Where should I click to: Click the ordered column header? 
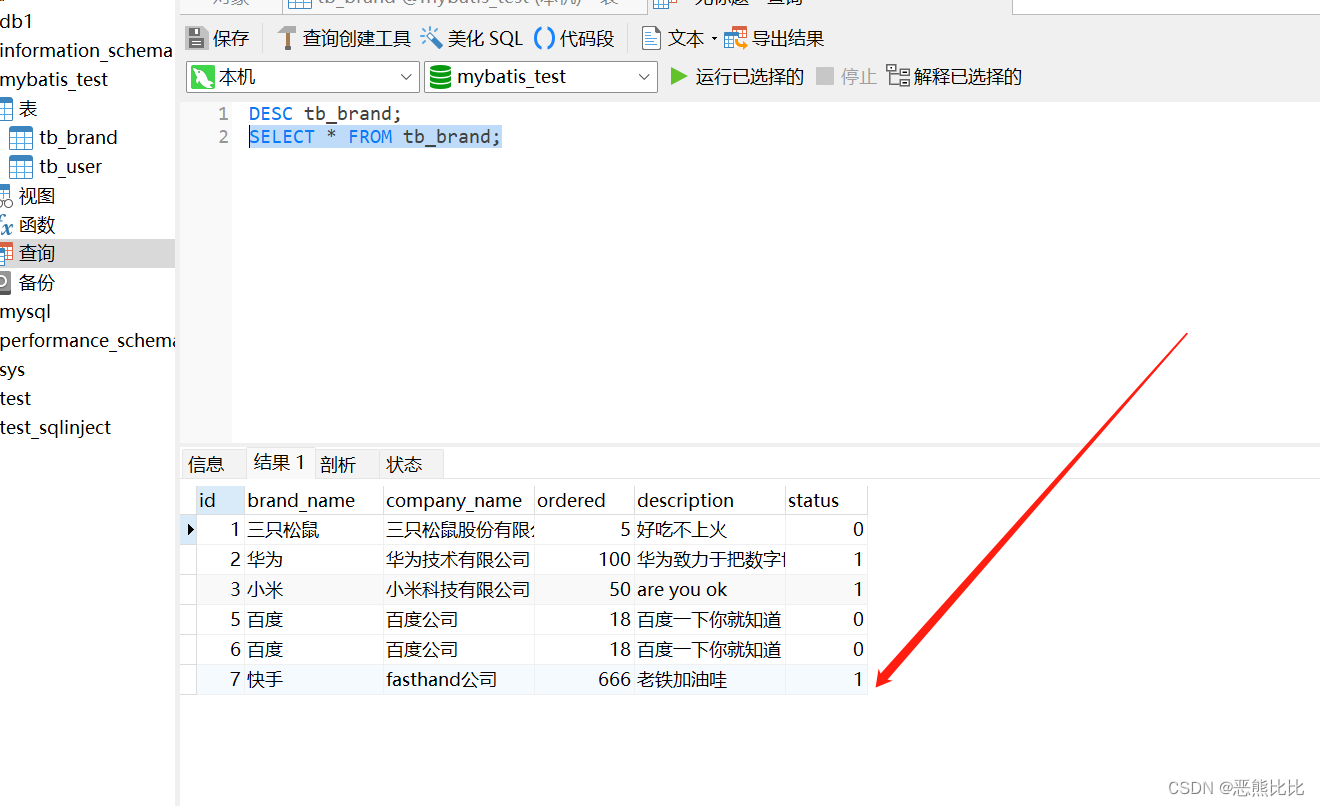[584, 500]
